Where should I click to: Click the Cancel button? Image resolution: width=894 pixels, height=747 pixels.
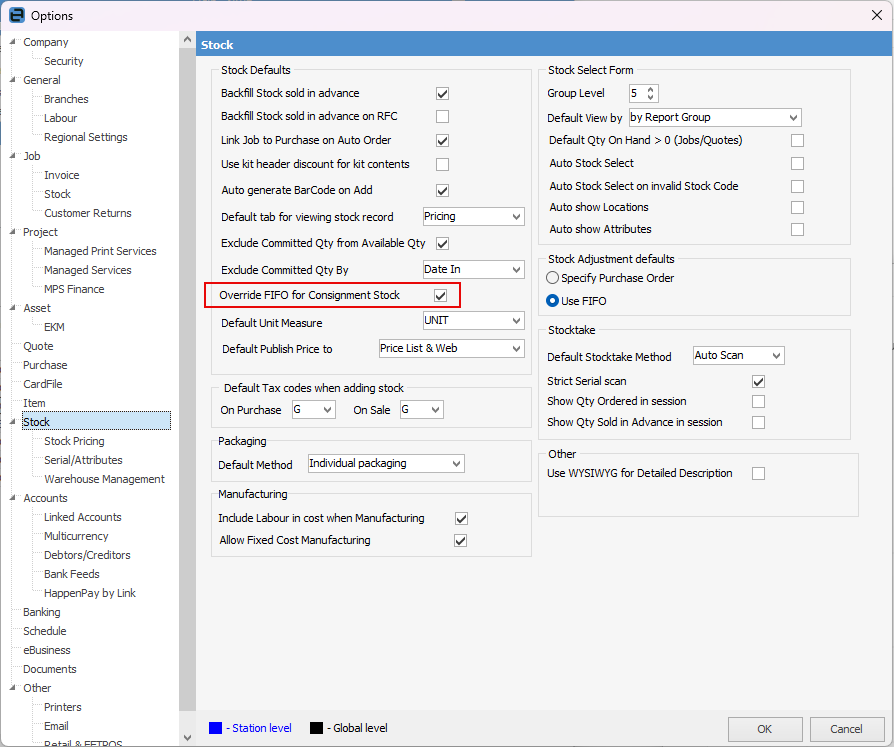[846, 729]
